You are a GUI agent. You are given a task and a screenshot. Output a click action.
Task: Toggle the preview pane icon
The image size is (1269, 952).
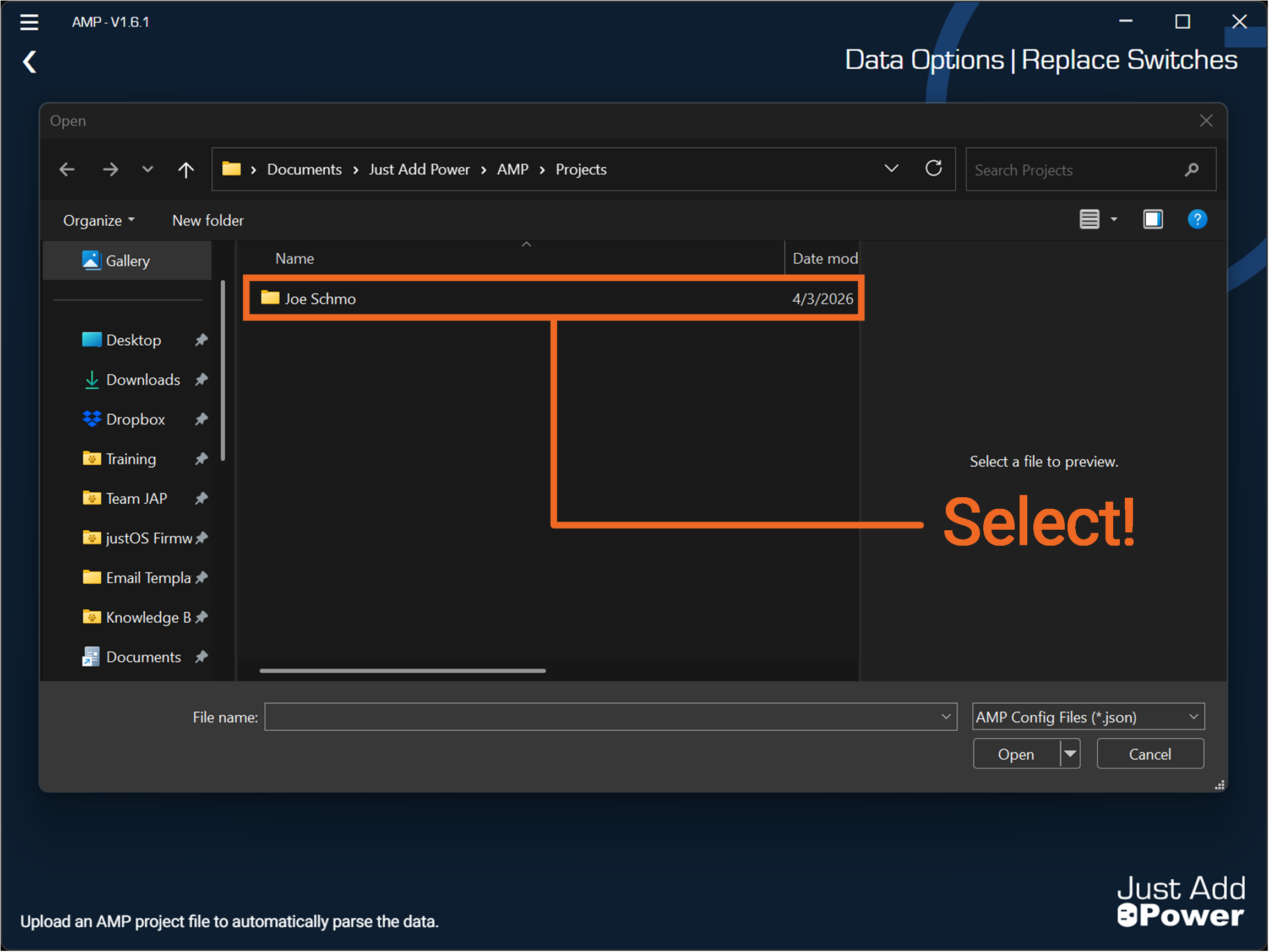[1152, 219]
